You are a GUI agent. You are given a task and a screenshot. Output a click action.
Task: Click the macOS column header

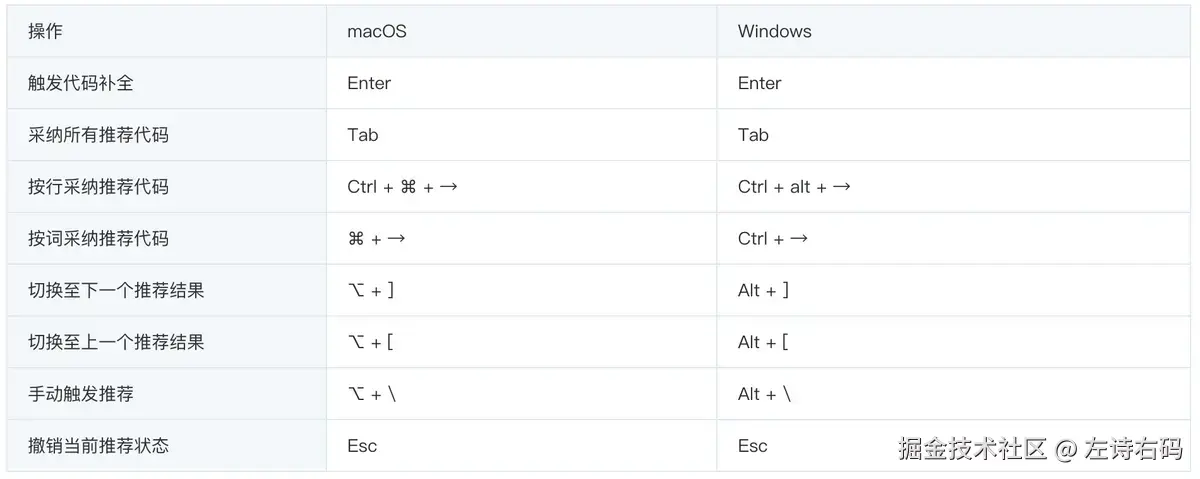pyautogui.click(x=376, y=31)
